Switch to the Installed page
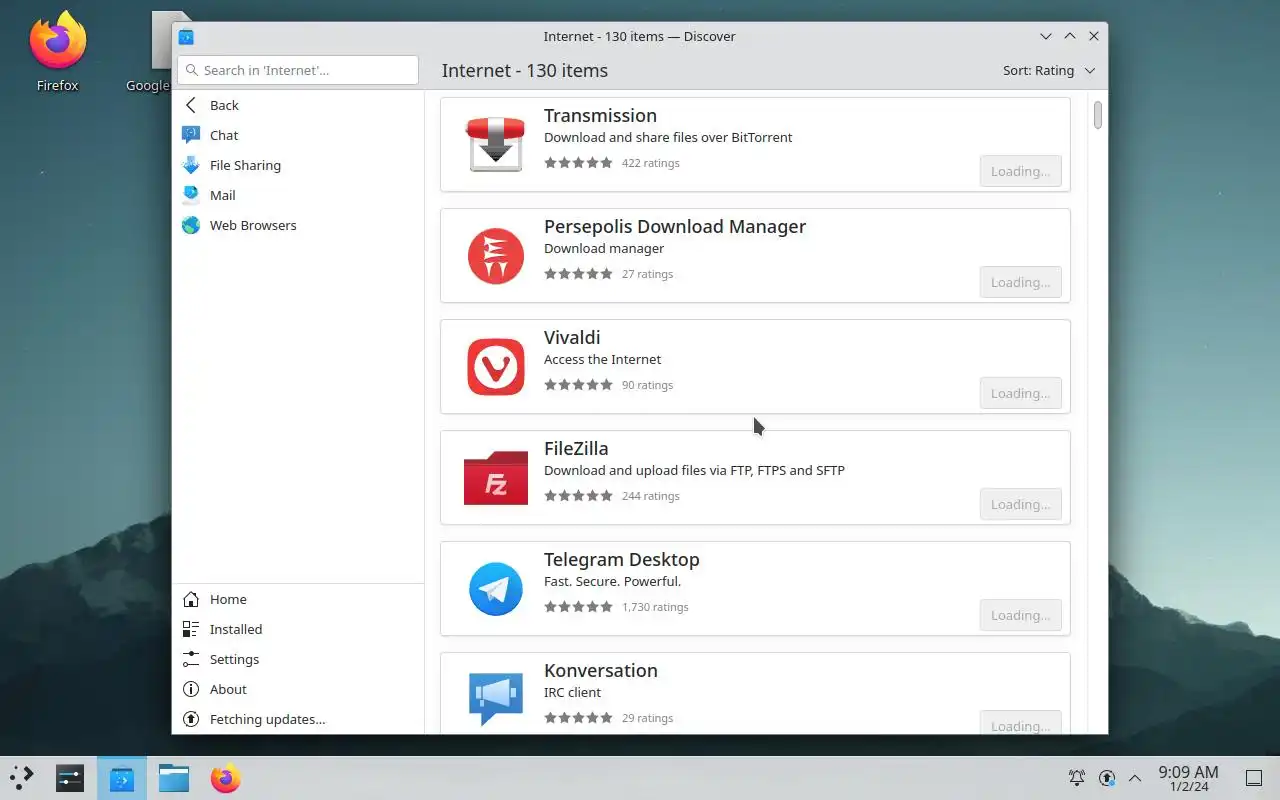 click(298, 629)
